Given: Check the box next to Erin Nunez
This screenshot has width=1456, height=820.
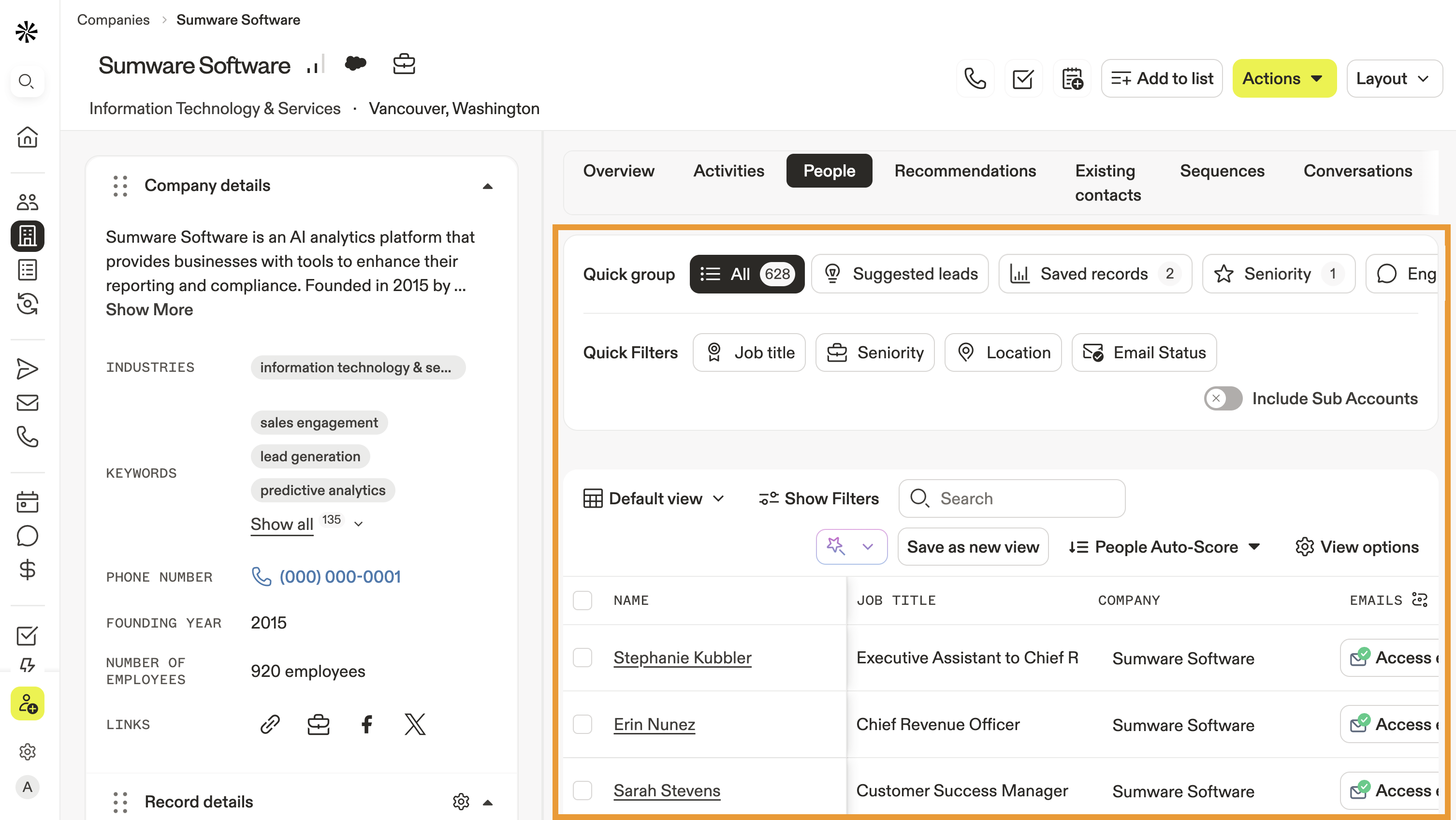Looking at the screenshot, I should [582, 724].
